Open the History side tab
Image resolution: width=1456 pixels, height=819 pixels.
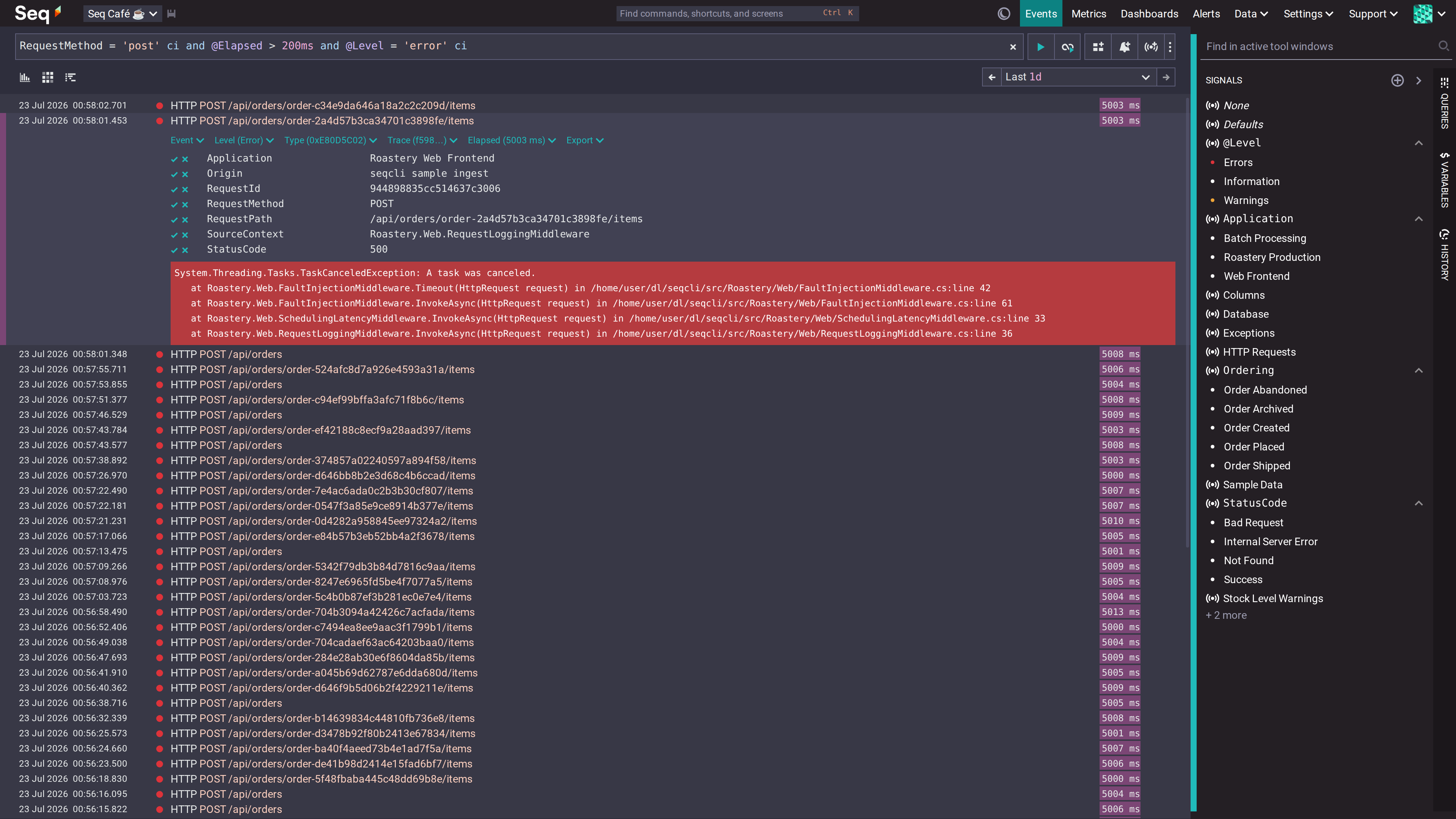[x=1445, y=255]
